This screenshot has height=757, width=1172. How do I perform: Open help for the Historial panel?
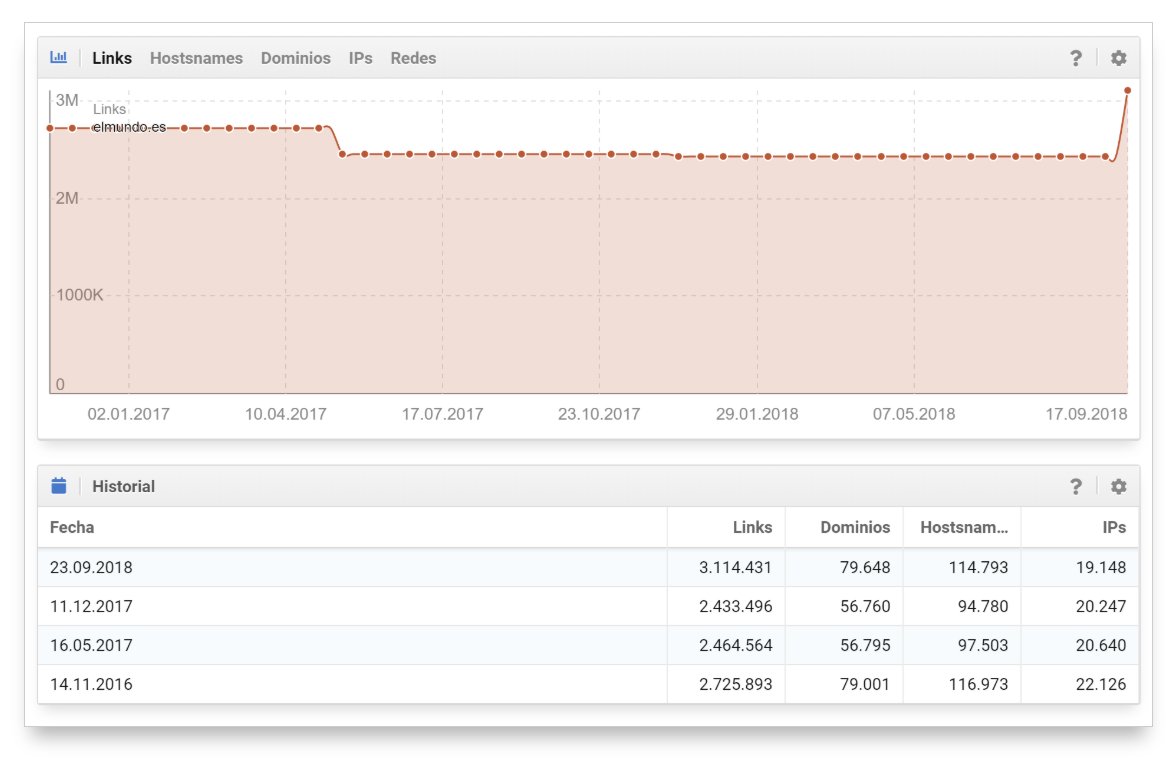pos(1076,486)
